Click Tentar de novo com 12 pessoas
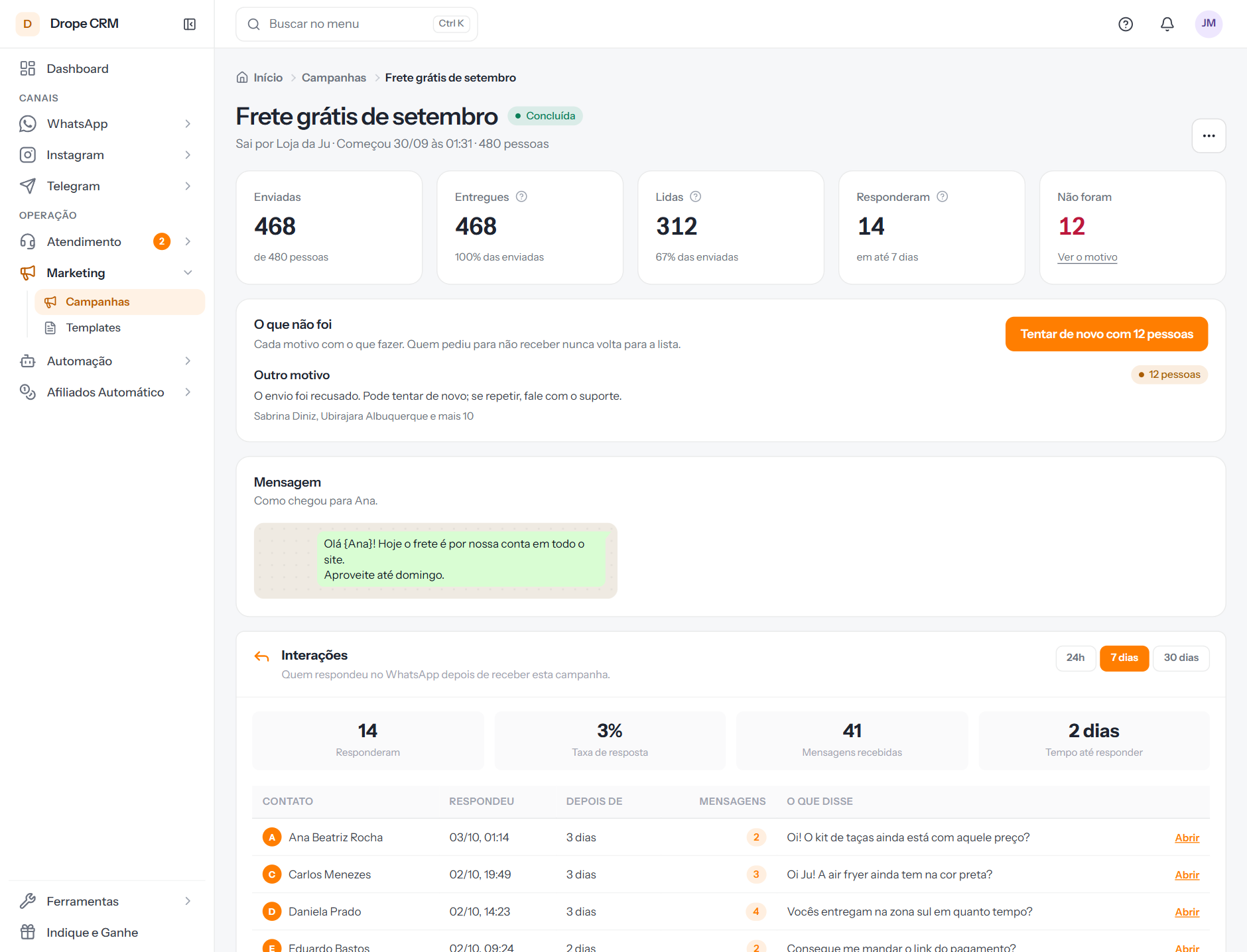The image size is (1247, 952). 1106,334
